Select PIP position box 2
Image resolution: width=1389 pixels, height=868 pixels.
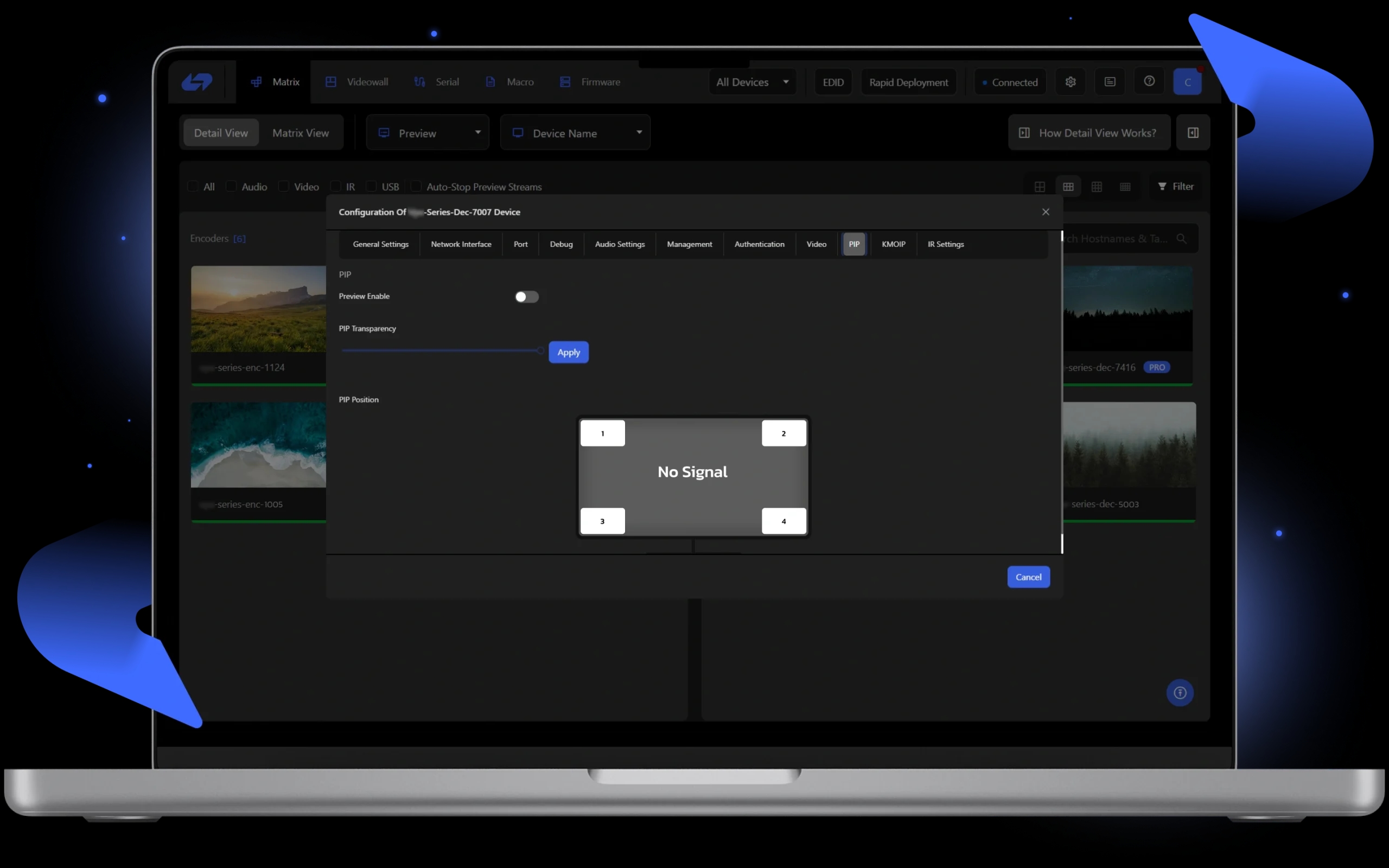pos(783,433)
